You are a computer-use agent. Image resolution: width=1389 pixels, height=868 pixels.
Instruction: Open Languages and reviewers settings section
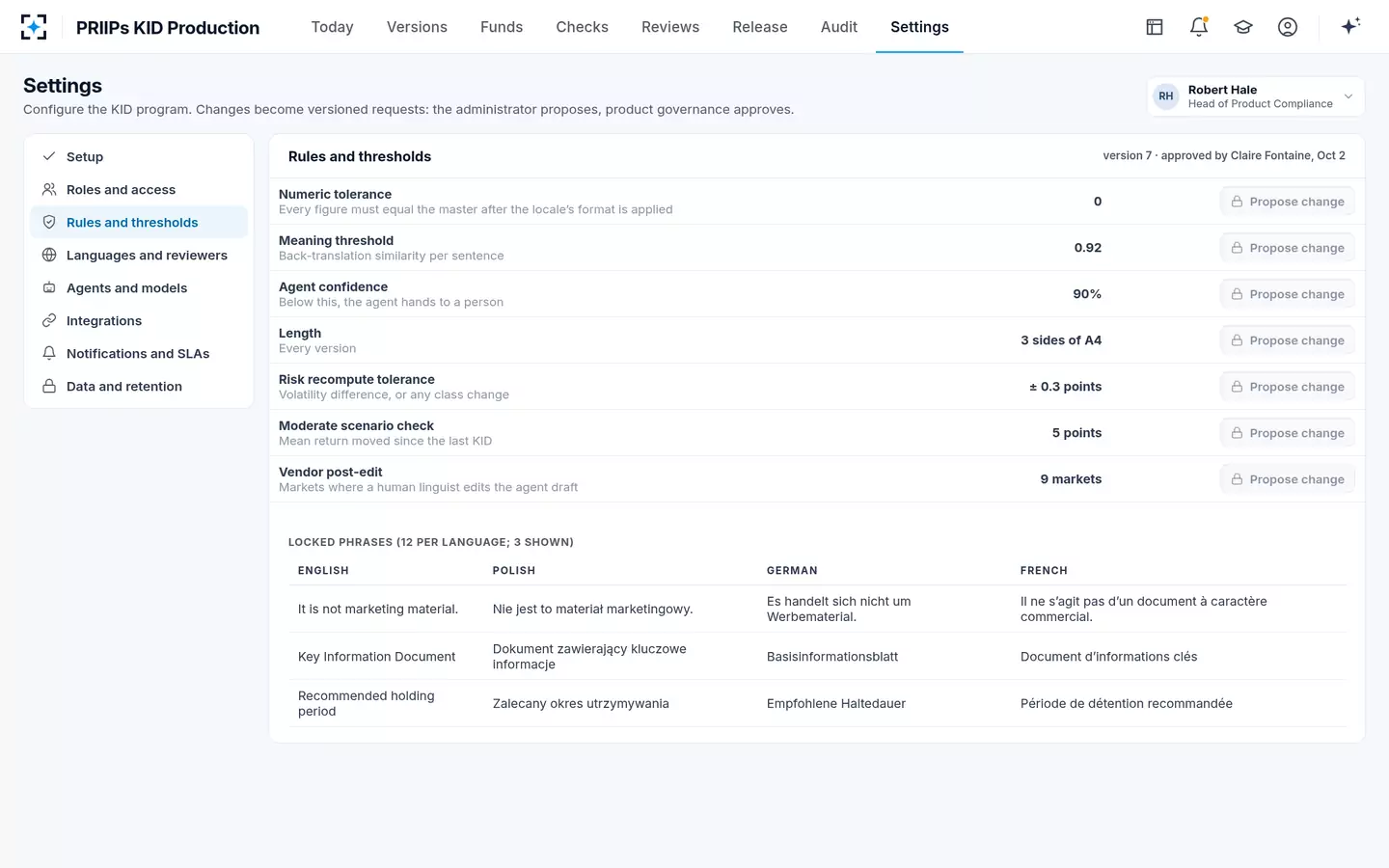click(139, 255)
